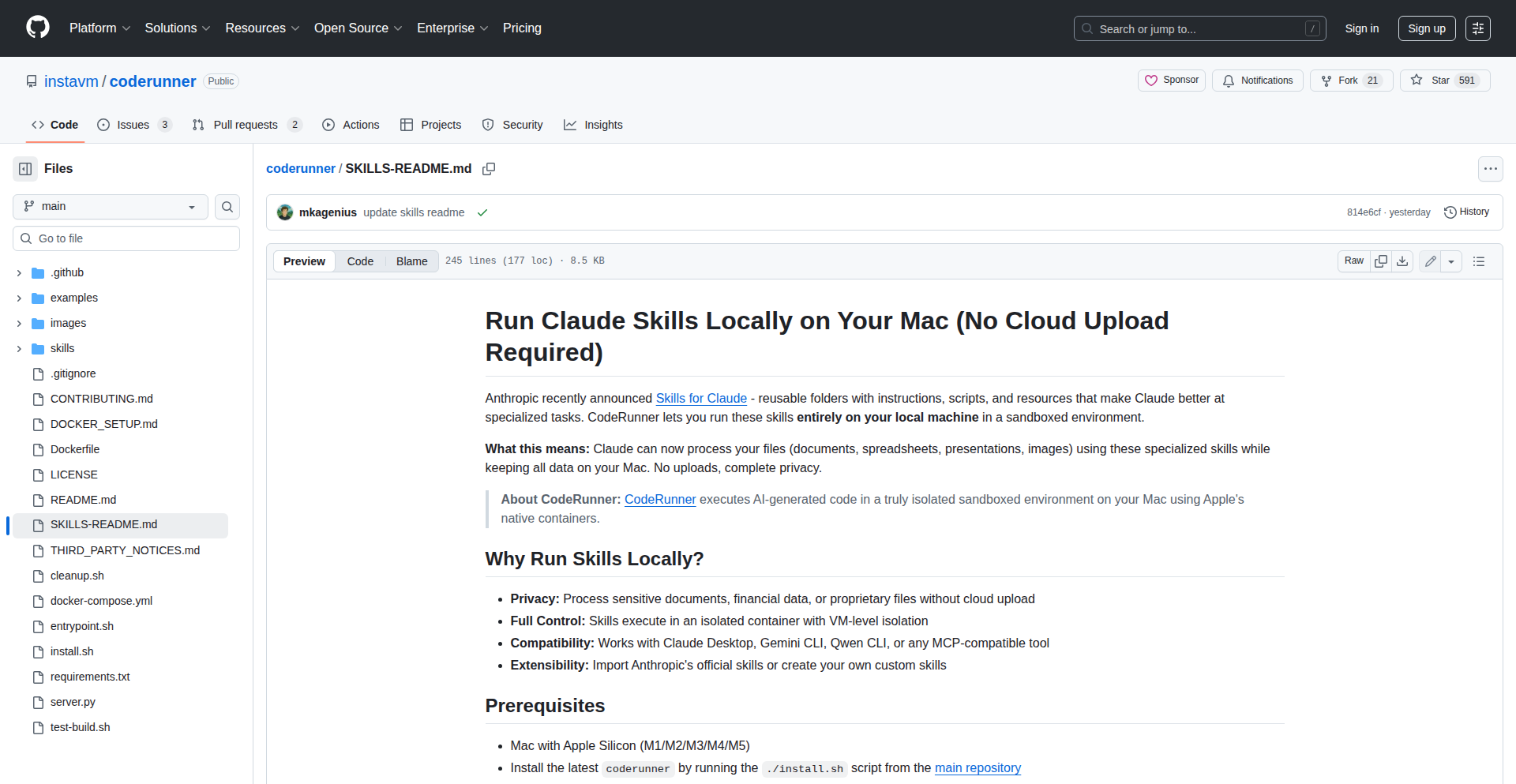The image size is (1516, 784).
Task: Download the raw file icon
Action: click(1402, 261)
